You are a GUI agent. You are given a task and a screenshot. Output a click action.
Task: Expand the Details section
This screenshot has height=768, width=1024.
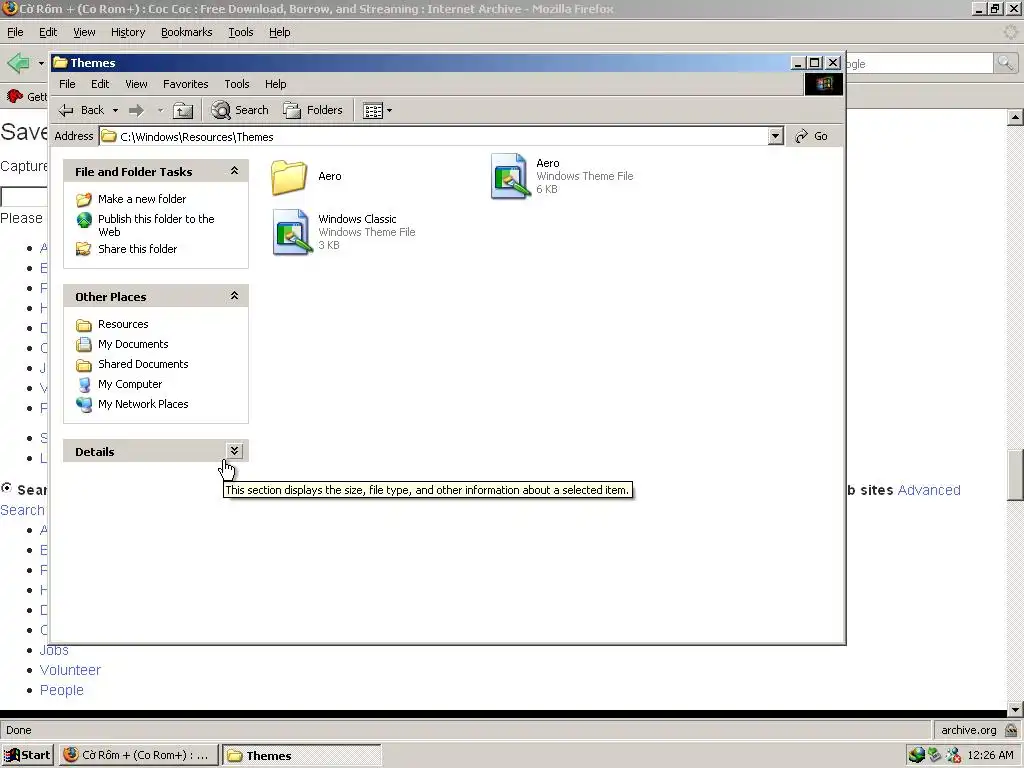[234, 451]
